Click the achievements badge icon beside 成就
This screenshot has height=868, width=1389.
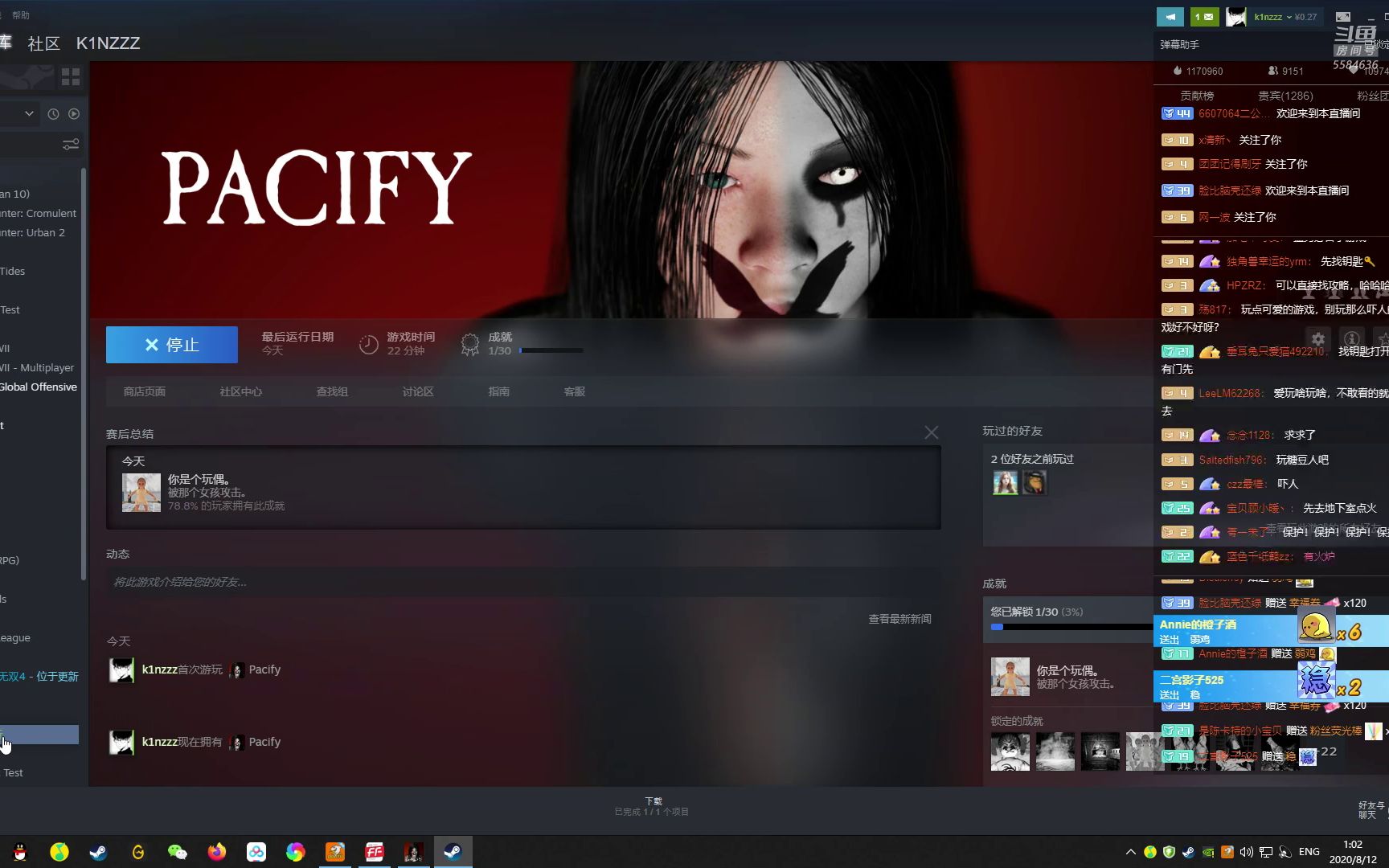(469, 345)
